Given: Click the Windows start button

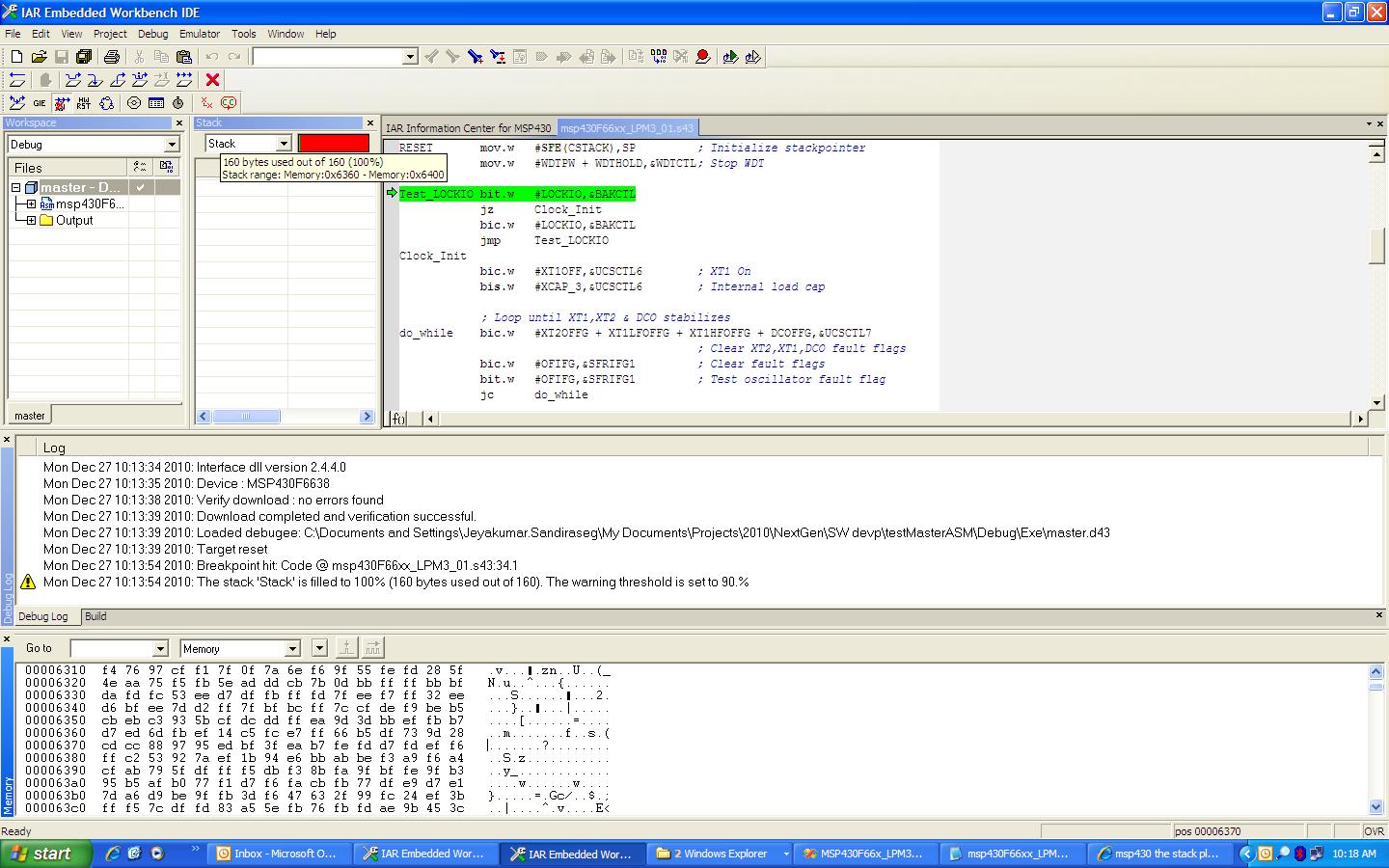Looking at the screenshot, I should [46, 854].
